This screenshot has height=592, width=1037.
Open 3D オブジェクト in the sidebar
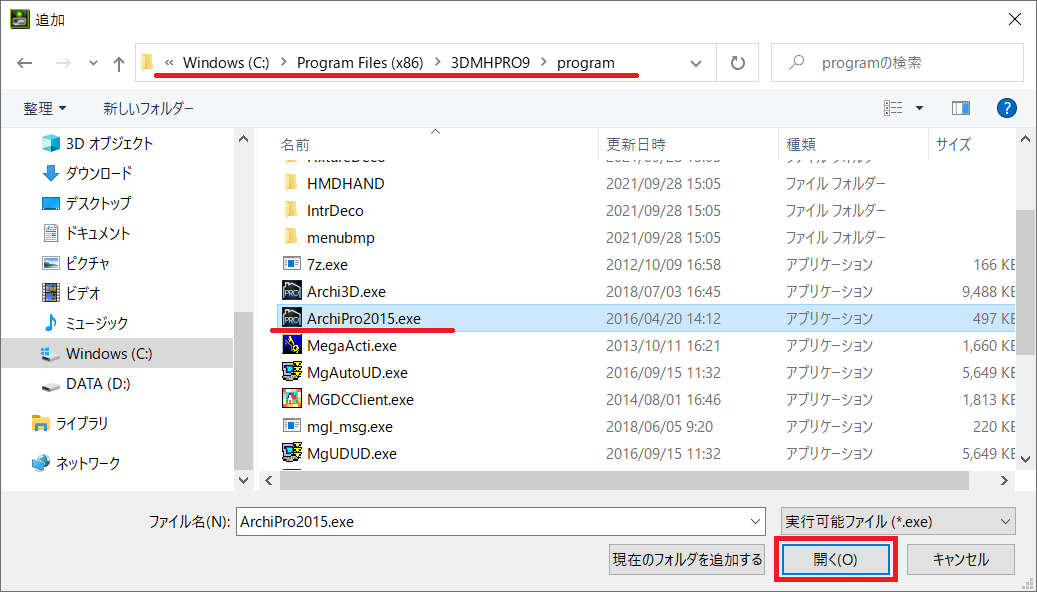click(x=97, y=143)
